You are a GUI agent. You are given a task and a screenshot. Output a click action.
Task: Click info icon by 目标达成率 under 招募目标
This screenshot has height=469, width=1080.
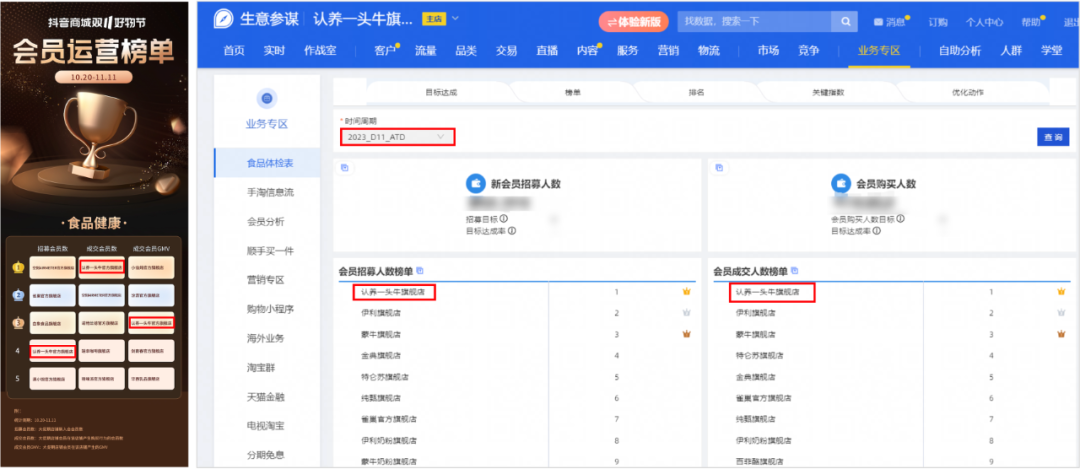[512, 231]
